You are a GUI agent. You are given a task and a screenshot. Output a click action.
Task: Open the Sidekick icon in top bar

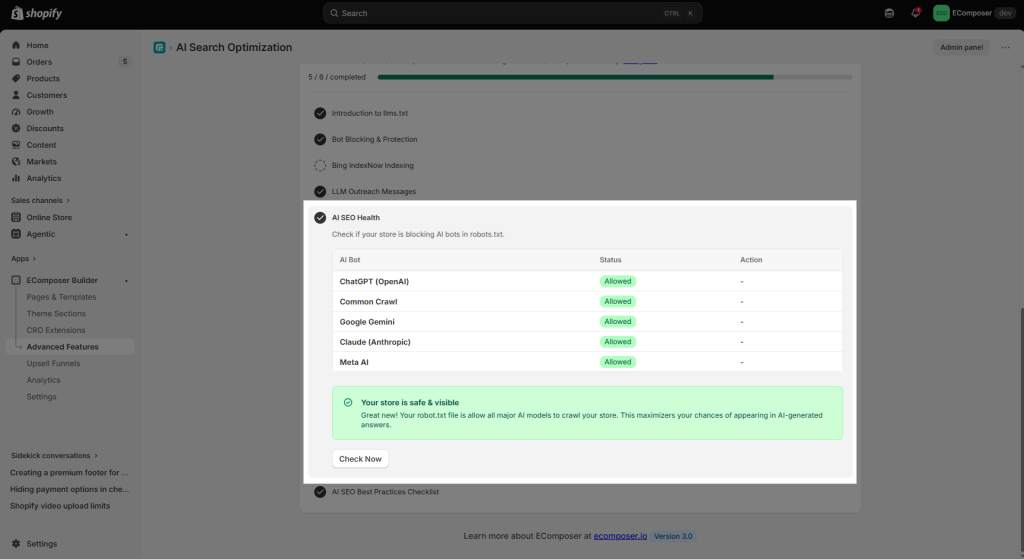pyautogui.click(x=889, y=13)
